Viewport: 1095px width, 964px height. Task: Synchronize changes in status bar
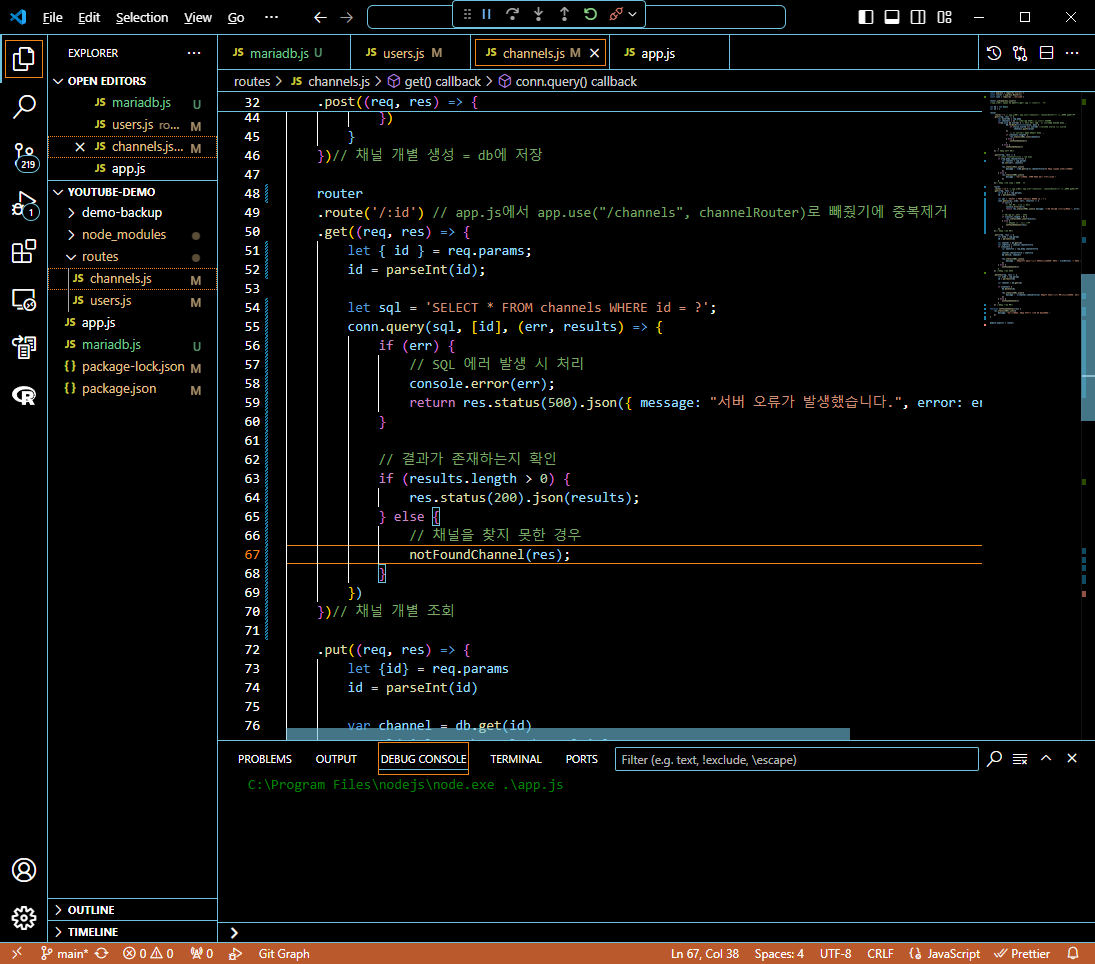tap(102, 954)
